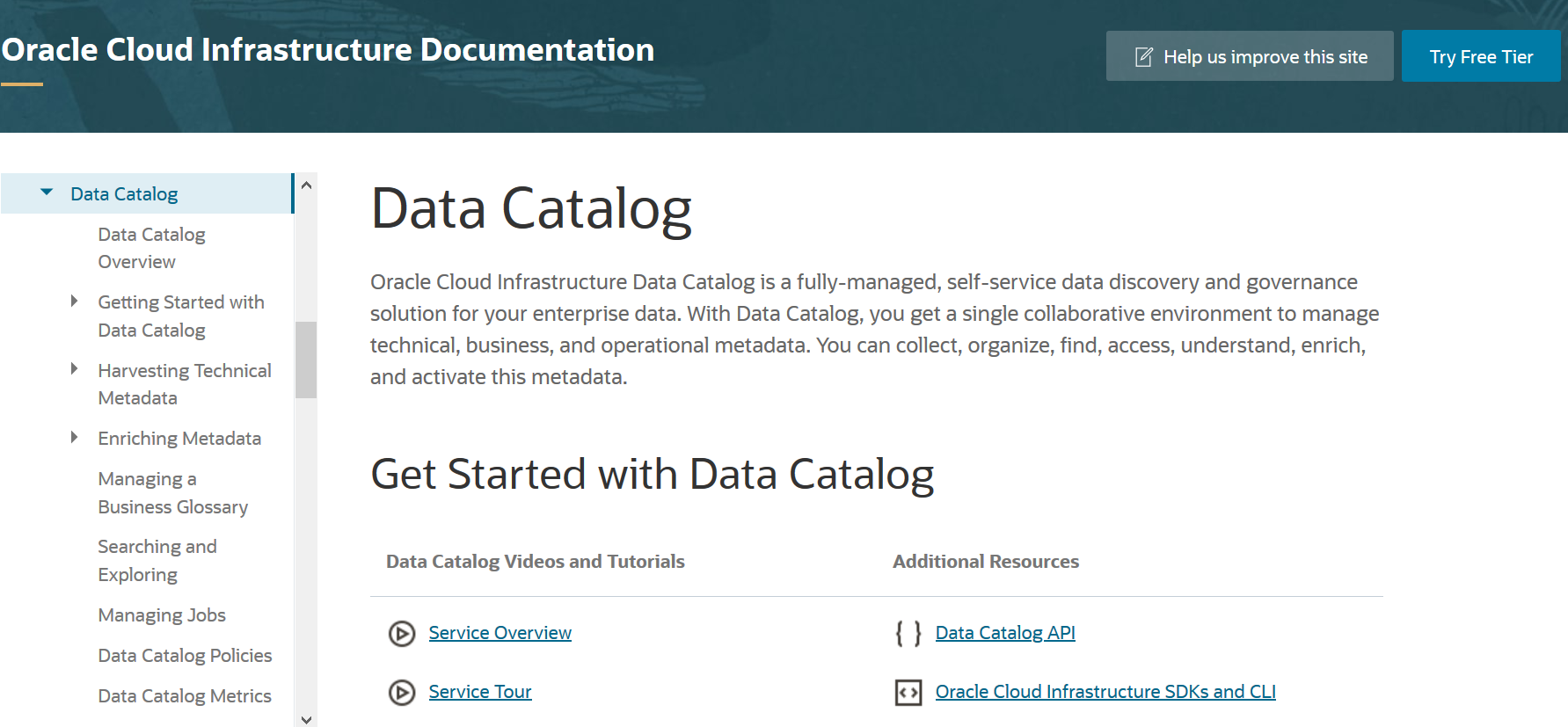Image resolution: width=1568 pixels, height=727 pixels.
Task: Click the Get Started with Data Catalog heading
Action: [x=652, y=475]
